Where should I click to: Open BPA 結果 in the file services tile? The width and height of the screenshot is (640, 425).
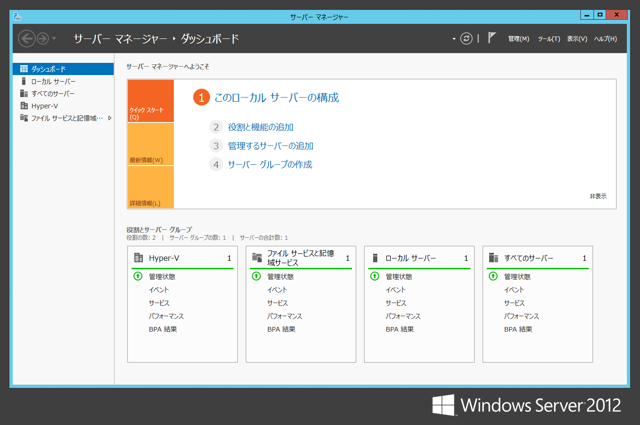pos(281,329)
